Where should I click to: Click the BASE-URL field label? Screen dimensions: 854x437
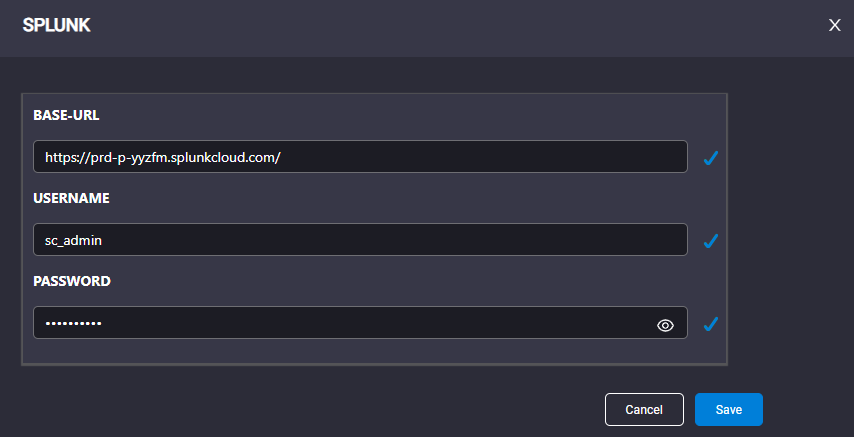(x=66, y=116)
